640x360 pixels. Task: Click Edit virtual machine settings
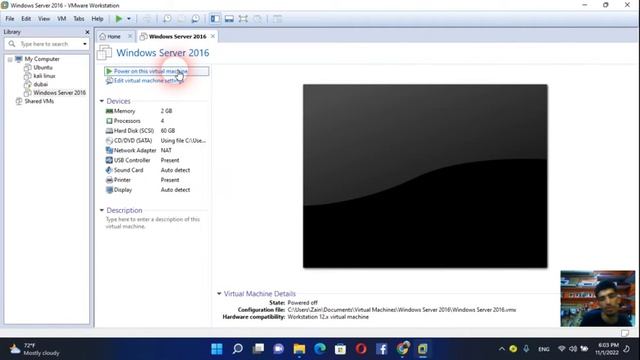tap(149, 81)
